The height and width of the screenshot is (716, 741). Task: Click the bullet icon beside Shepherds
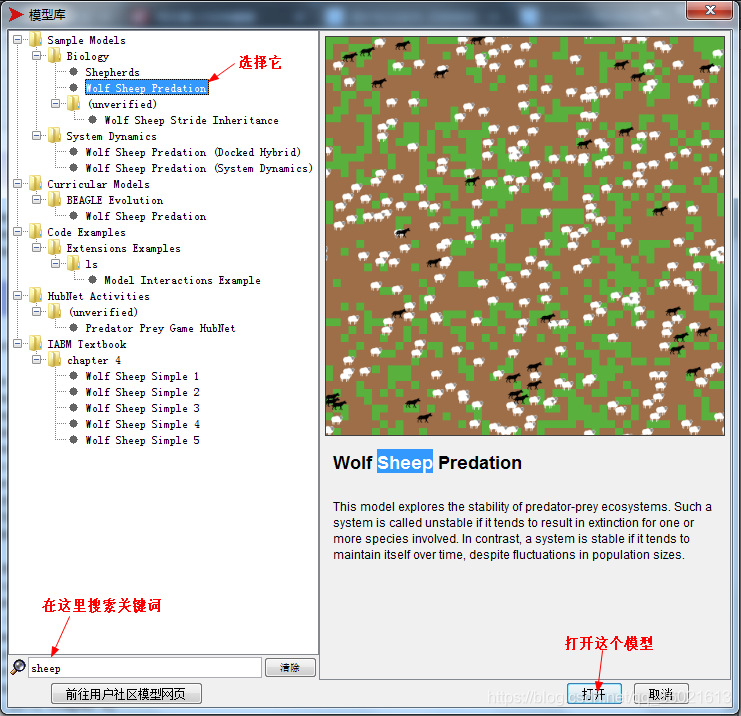74,72
